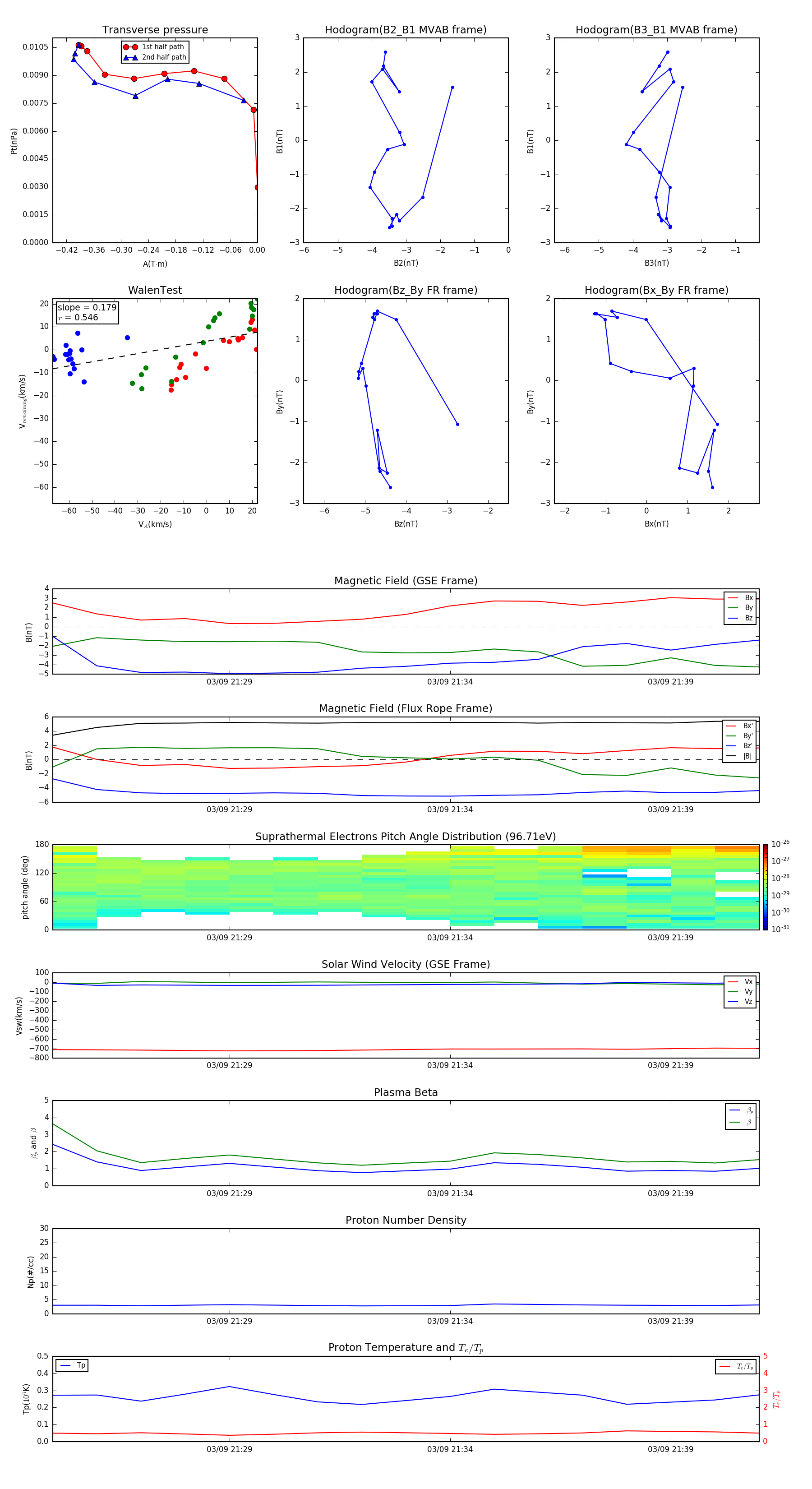The width and height of the screenshot is (812, 1489).
Task: Select the 'Tp' legend entry
Action: (x=72, y=1365)
